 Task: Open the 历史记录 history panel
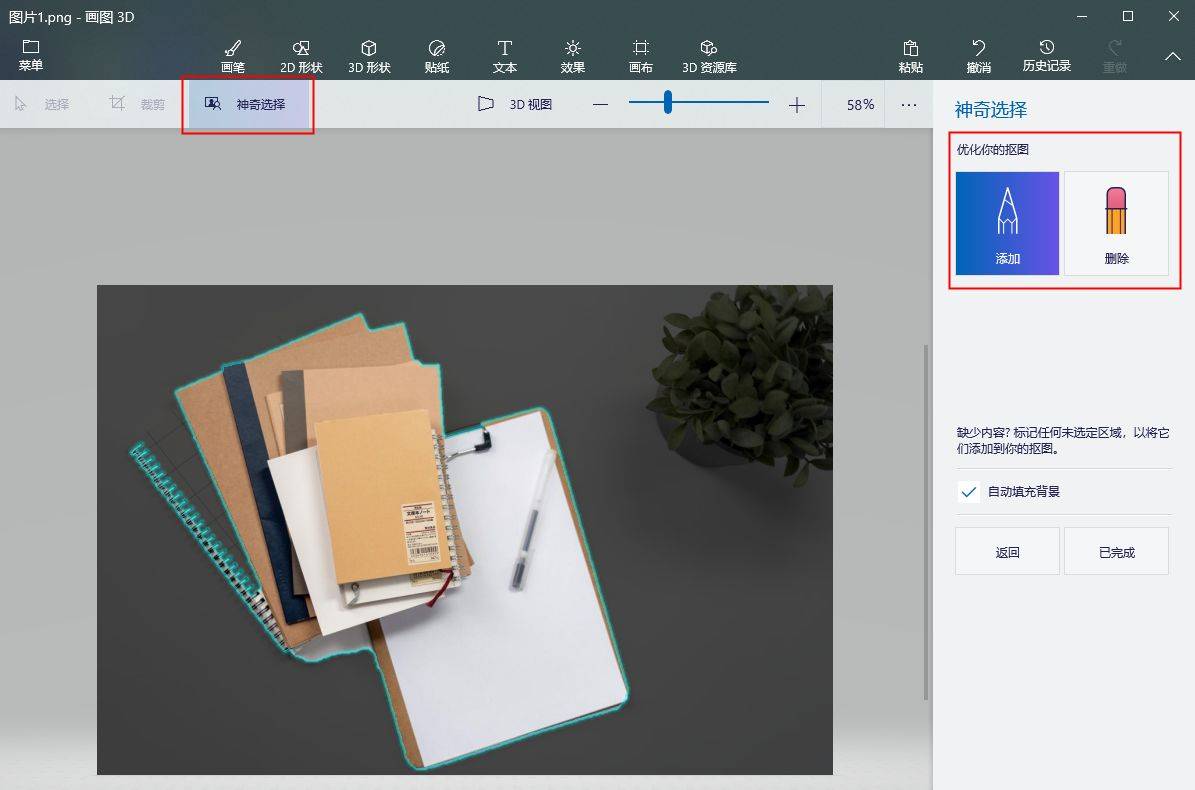(x=1046, y=55)
